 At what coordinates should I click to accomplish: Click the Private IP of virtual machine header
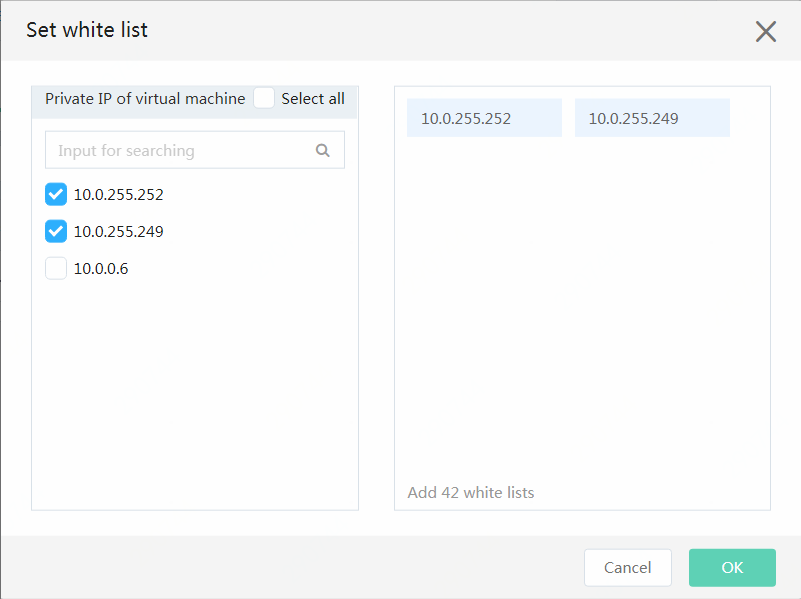(145, 99)
